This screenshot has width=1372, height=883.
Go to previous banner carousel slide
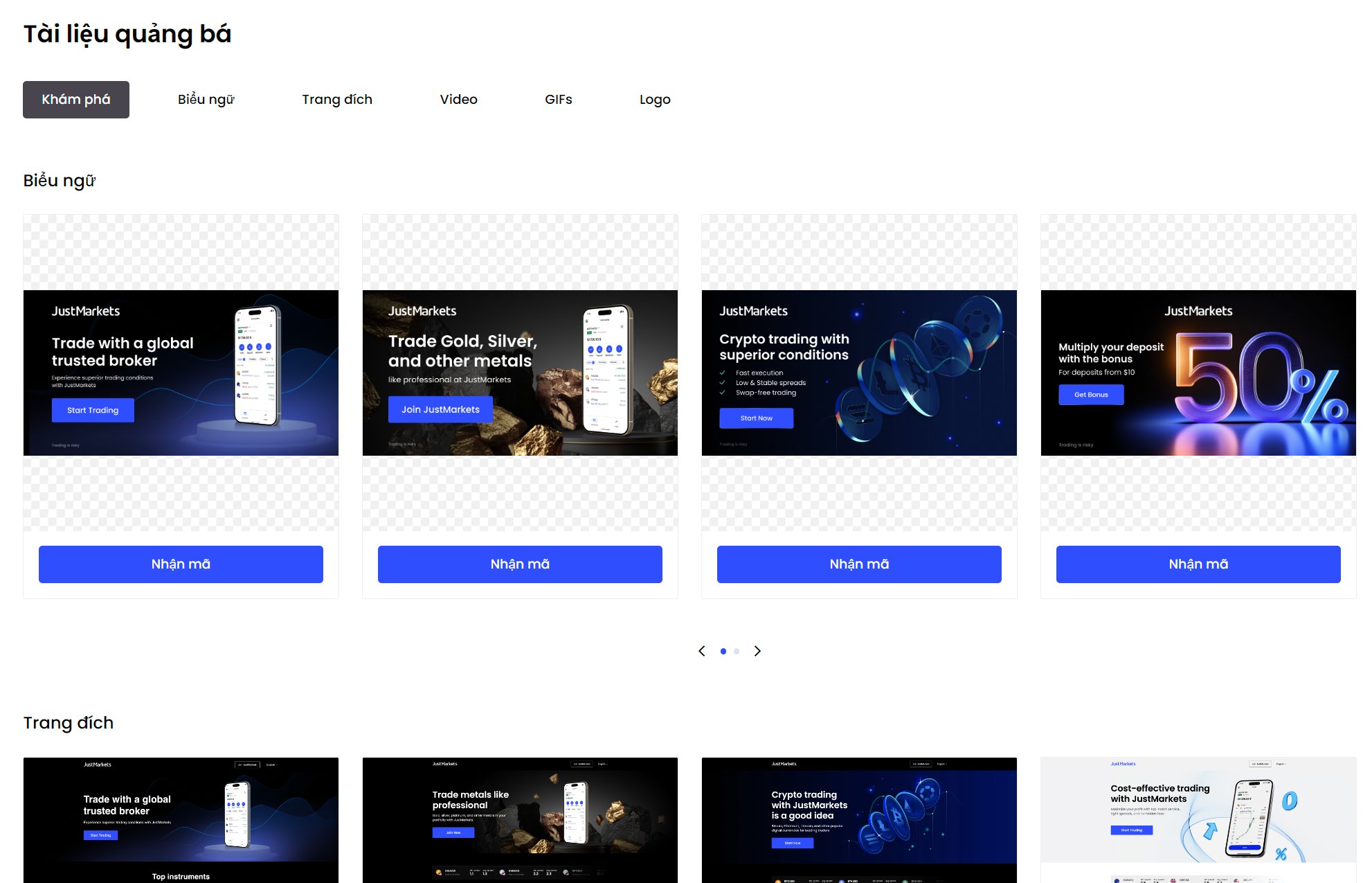click(x=702, y=651)
